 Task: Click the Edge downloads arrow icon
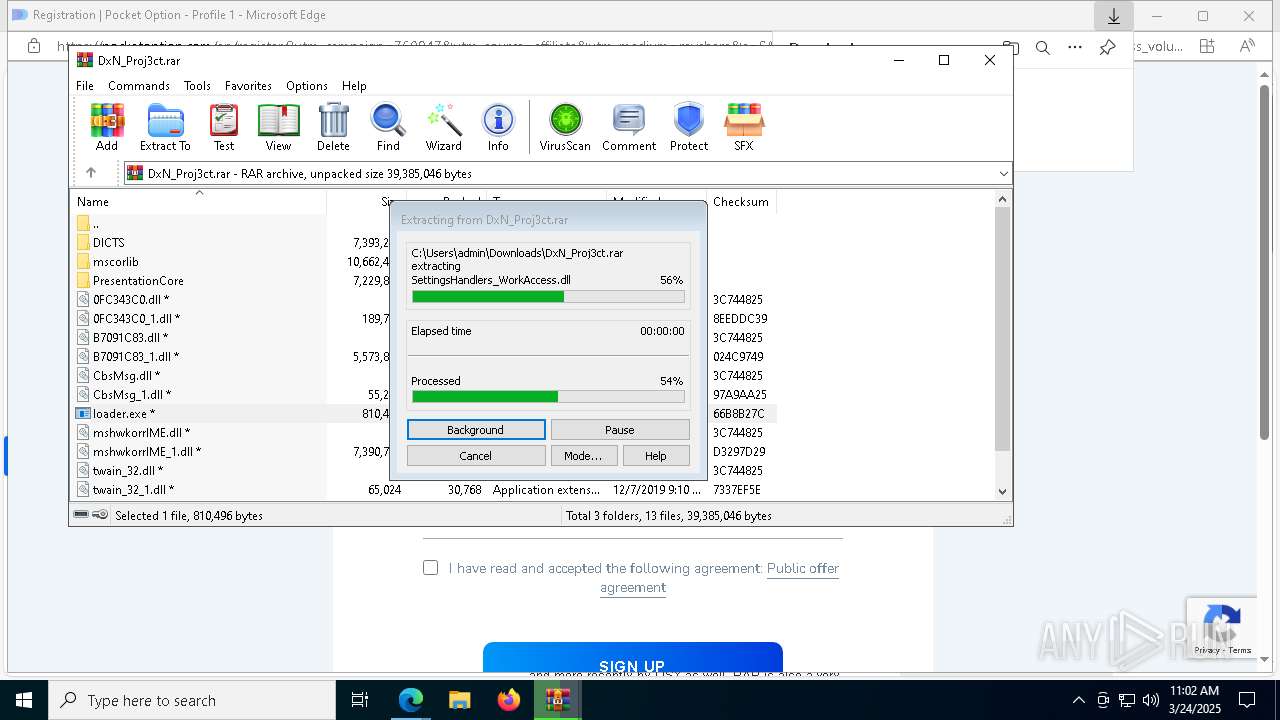(x=1113, y=16)
